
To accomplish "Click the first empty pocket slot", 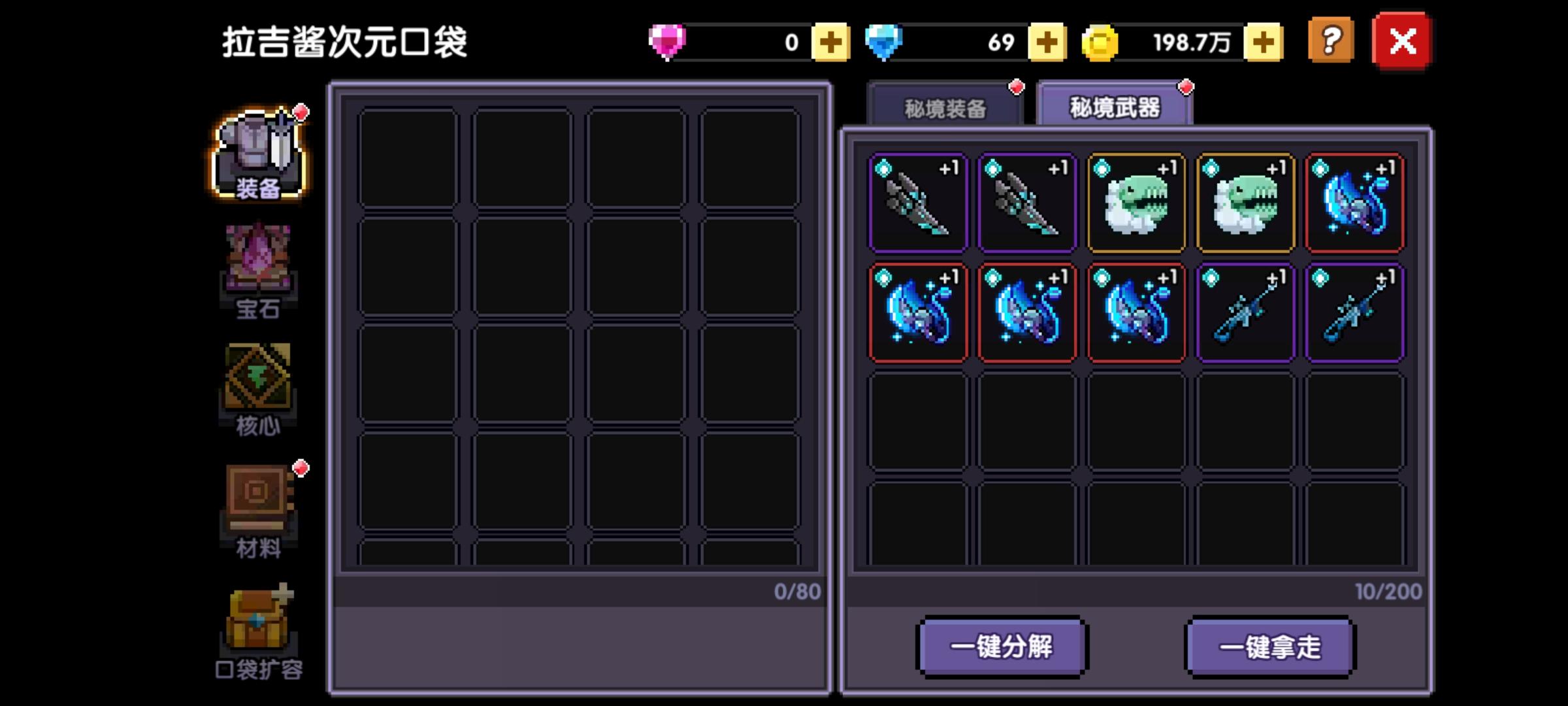I will [x=408, y=157].
